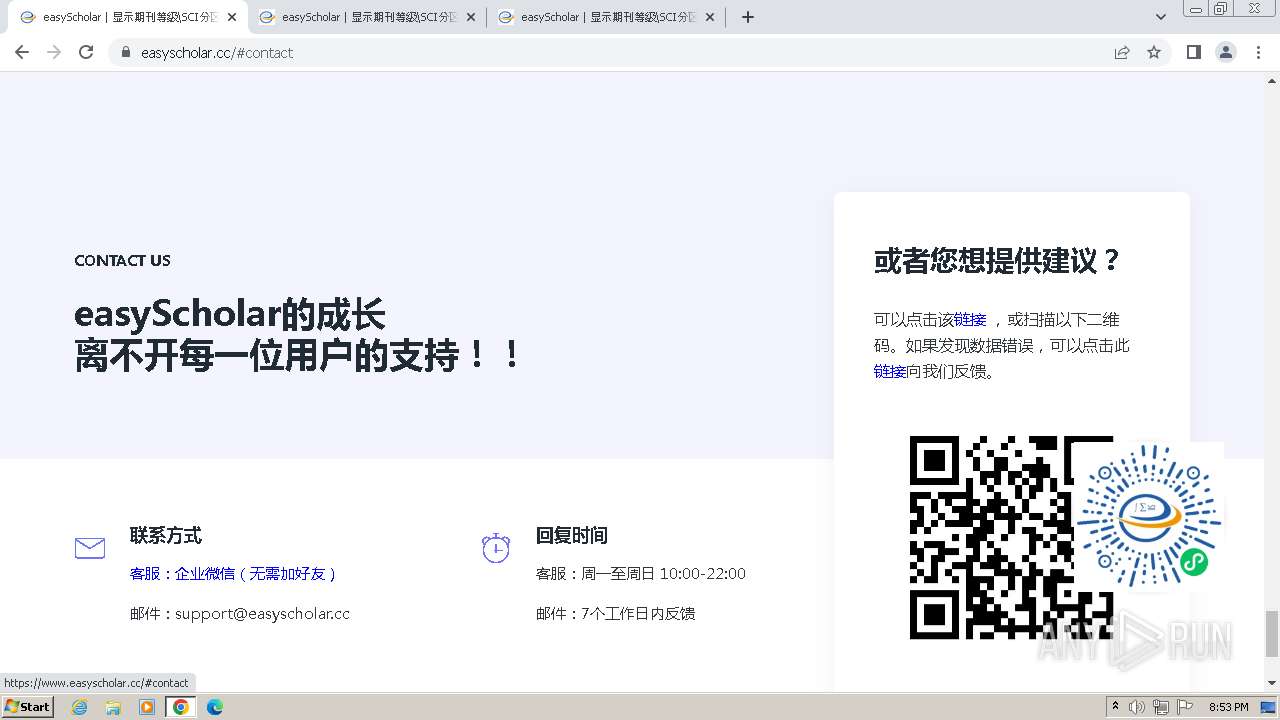Click the 客服：周一至周日 10:00-22:00 text
This screenshot has height=720, width=1280.
pos(641,574)
